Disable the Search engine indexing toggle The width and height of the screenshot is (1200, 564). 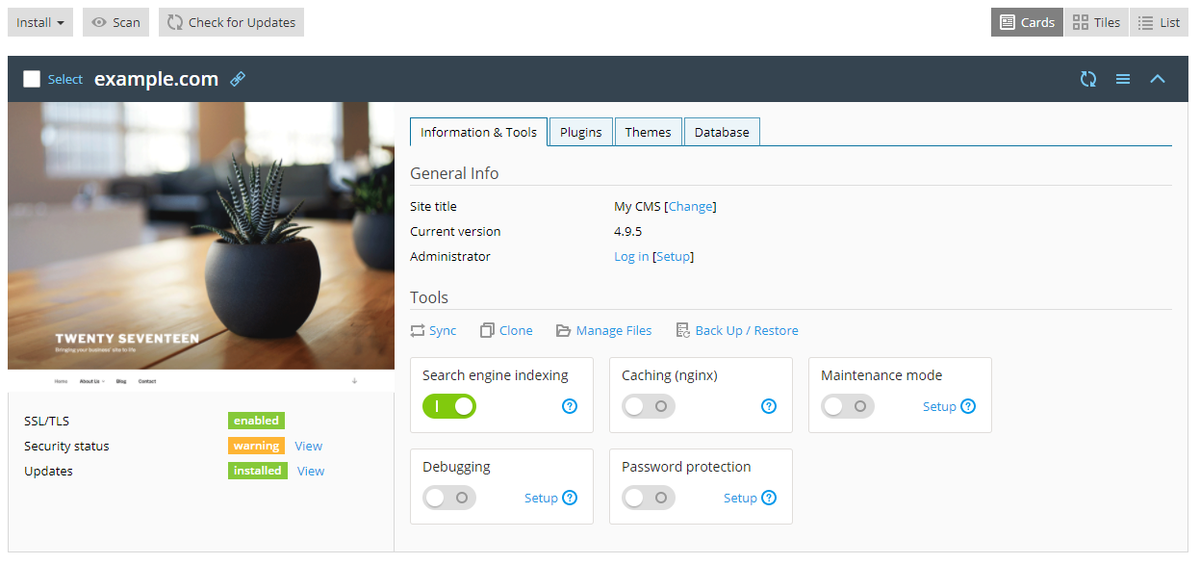pyautogui.click(x=449, y=406)
